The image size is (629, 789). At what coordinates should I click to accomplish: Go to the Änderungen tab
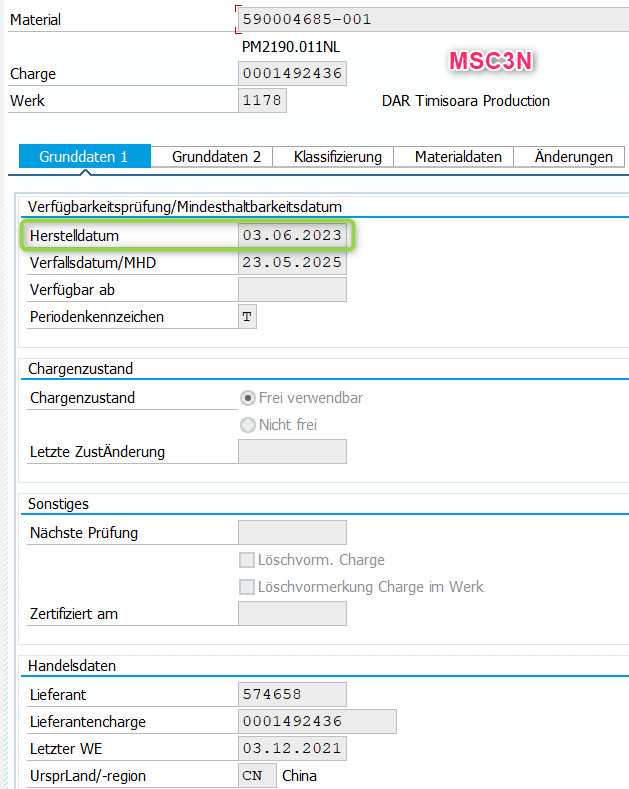(573, 157)
